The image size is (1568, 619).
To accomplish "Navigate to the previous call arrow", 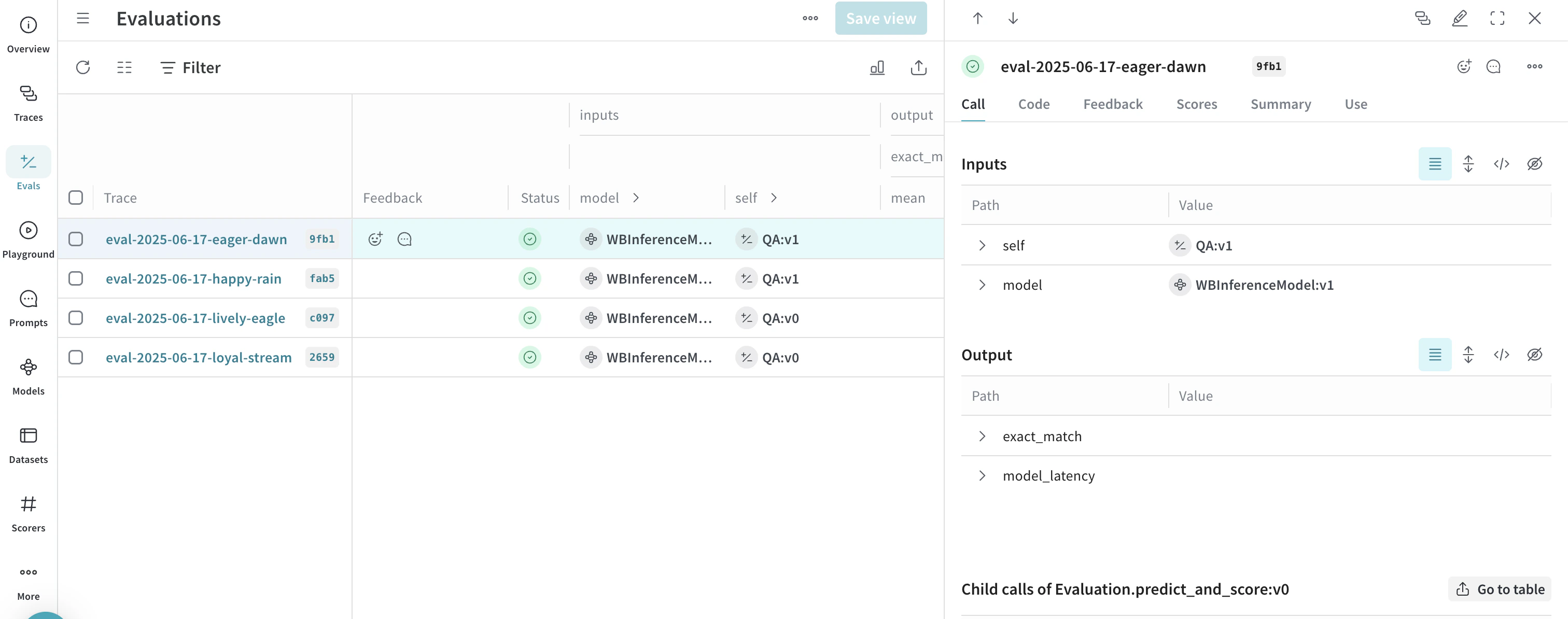I will tap(977, 18).
